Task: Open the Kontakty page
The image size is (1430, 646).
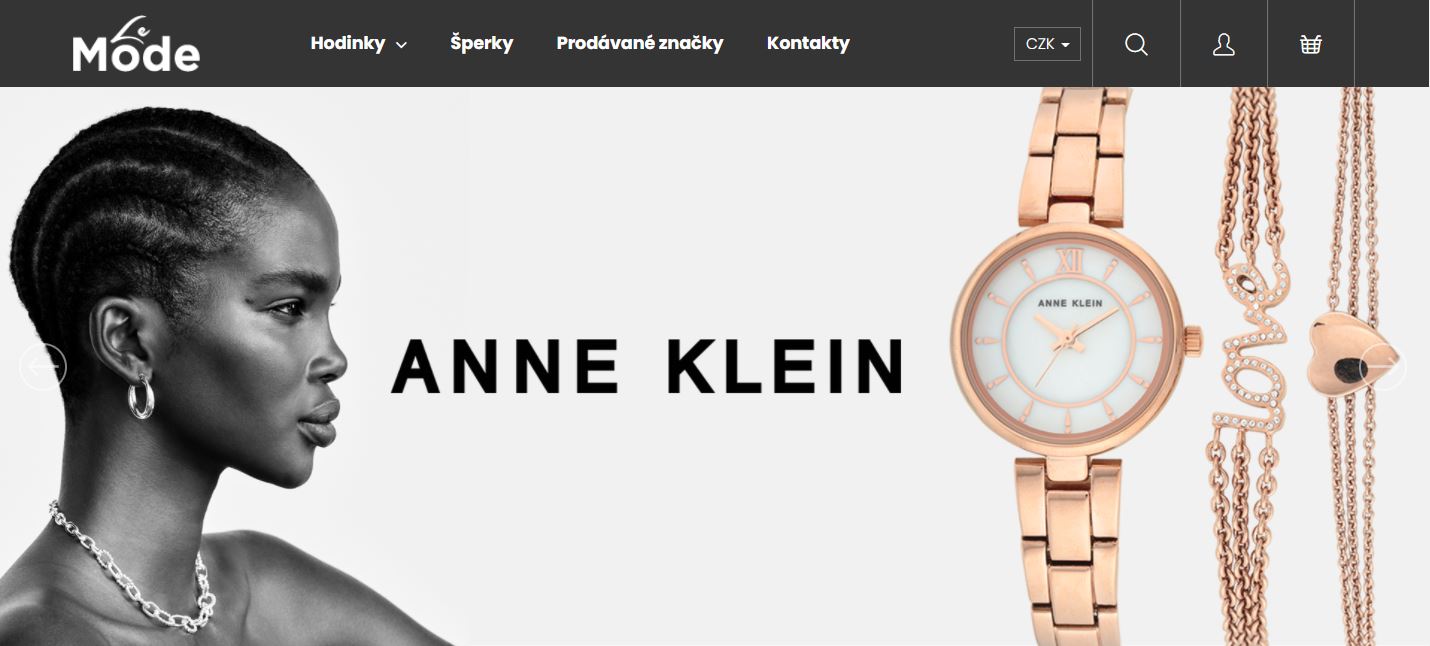Action: click(808, 43)
